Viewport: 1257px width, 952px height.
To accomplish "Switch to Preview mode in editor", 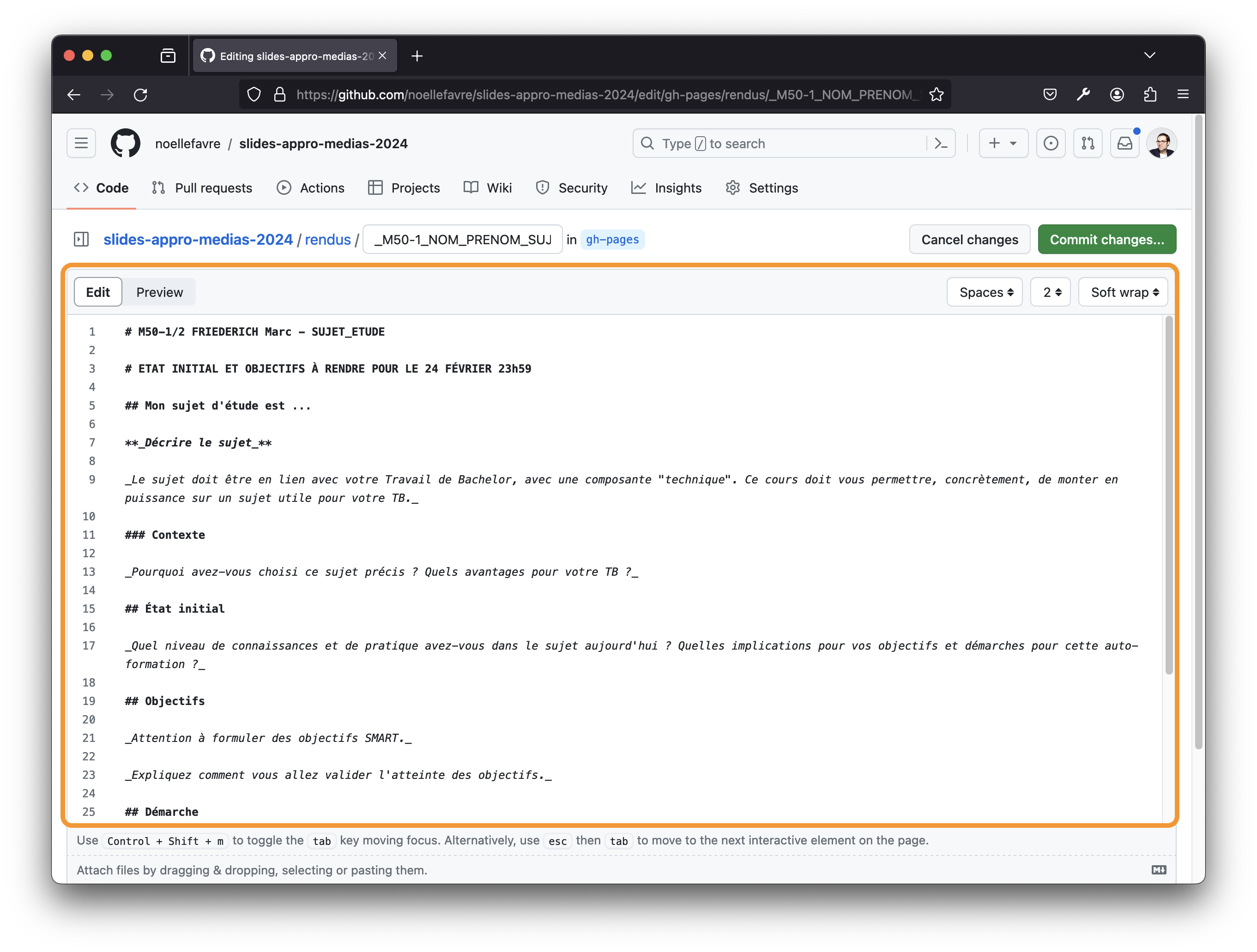I will pyautogui.click(x=159, y=292).
